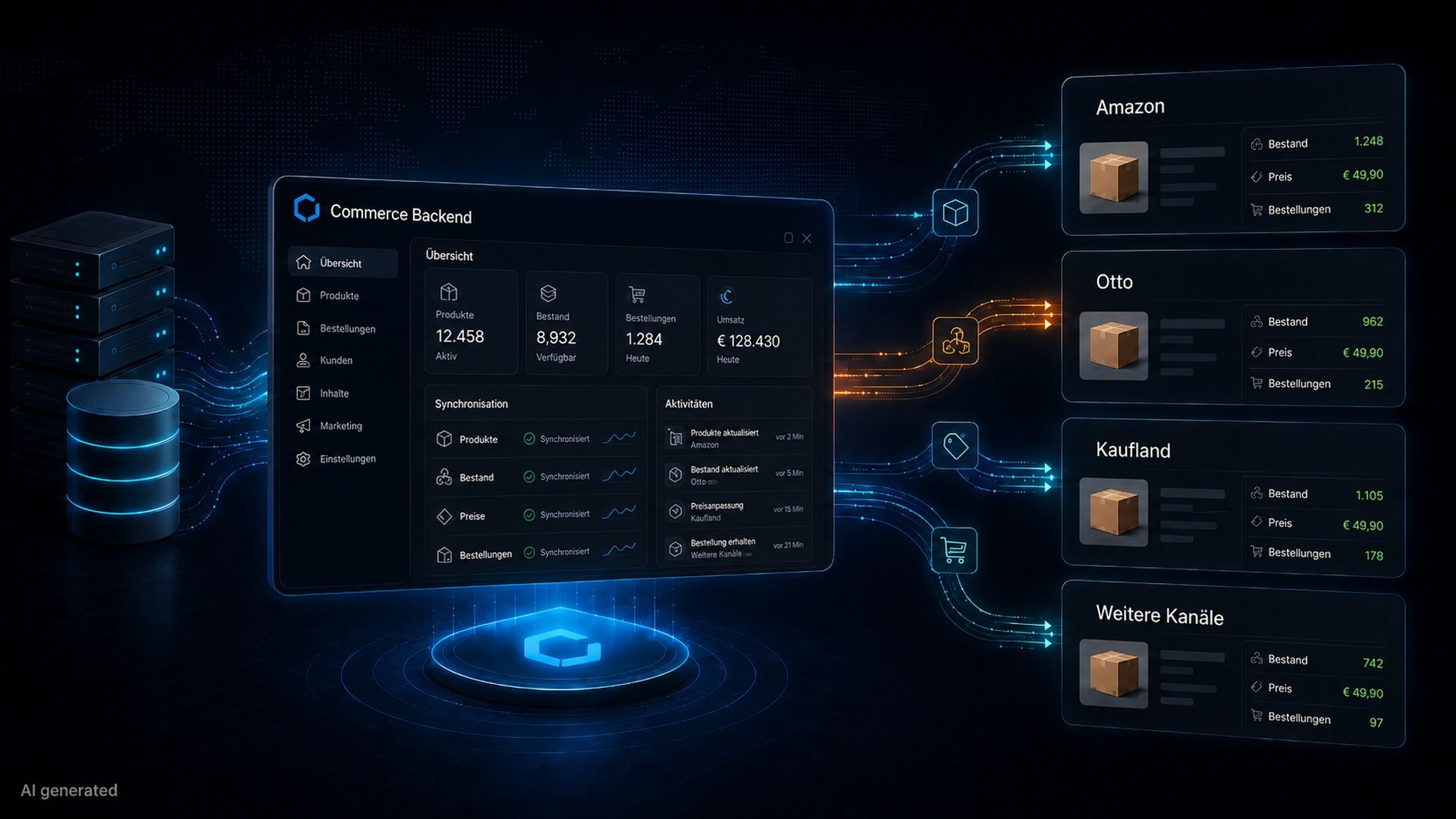Screen dimensions: 1456x819
Task: Click the Synchronisiert check for Bestellungen row
Action: (x=529, y=553)
